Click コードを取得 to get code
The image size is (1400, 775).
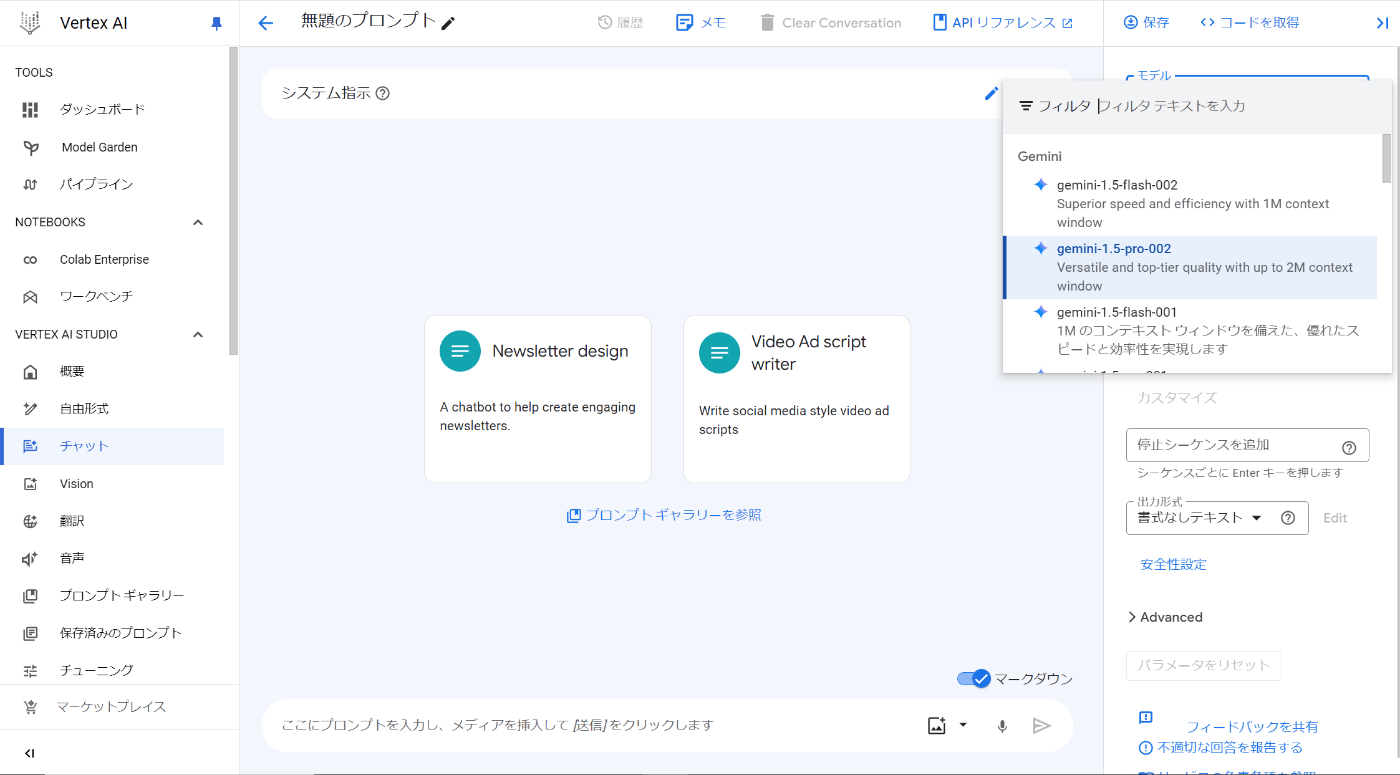(1249, 23)
